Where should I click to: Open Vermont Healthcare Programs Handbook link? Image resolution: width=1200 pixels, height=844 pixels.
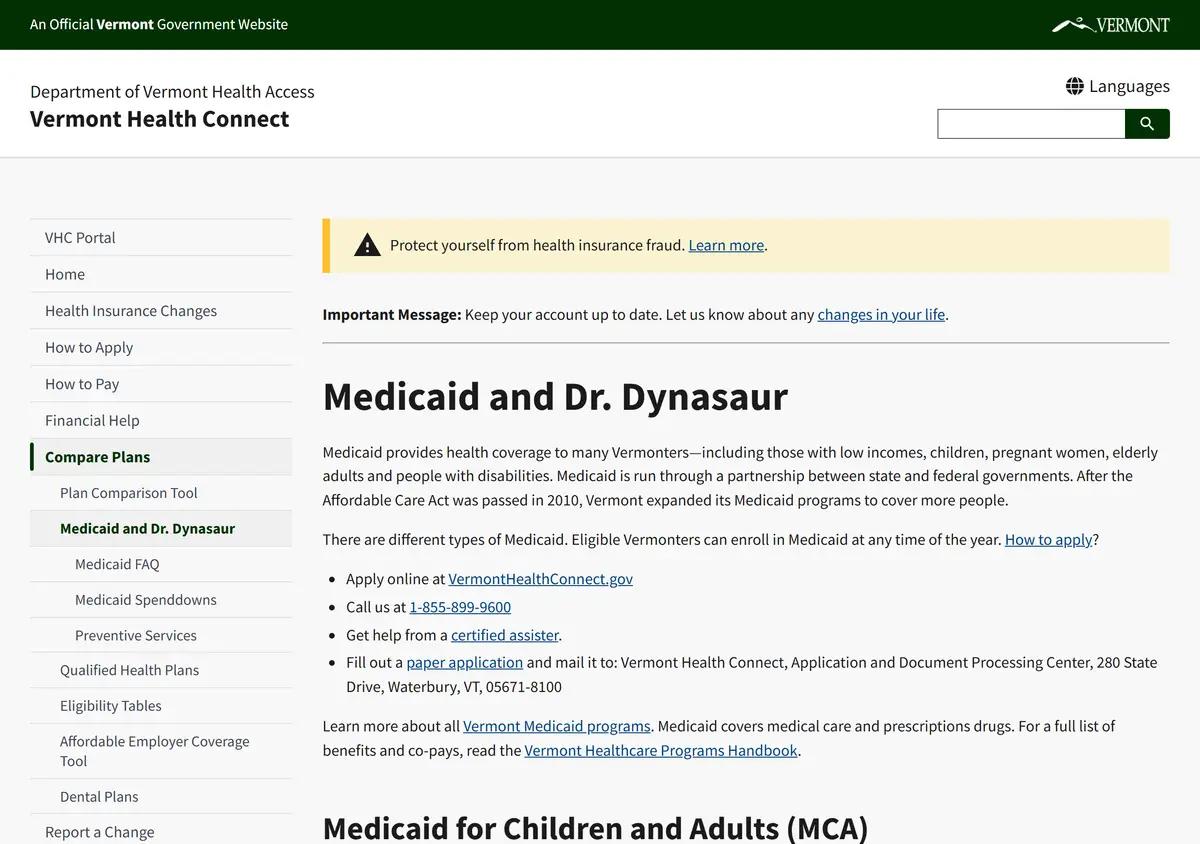point(661,750)
